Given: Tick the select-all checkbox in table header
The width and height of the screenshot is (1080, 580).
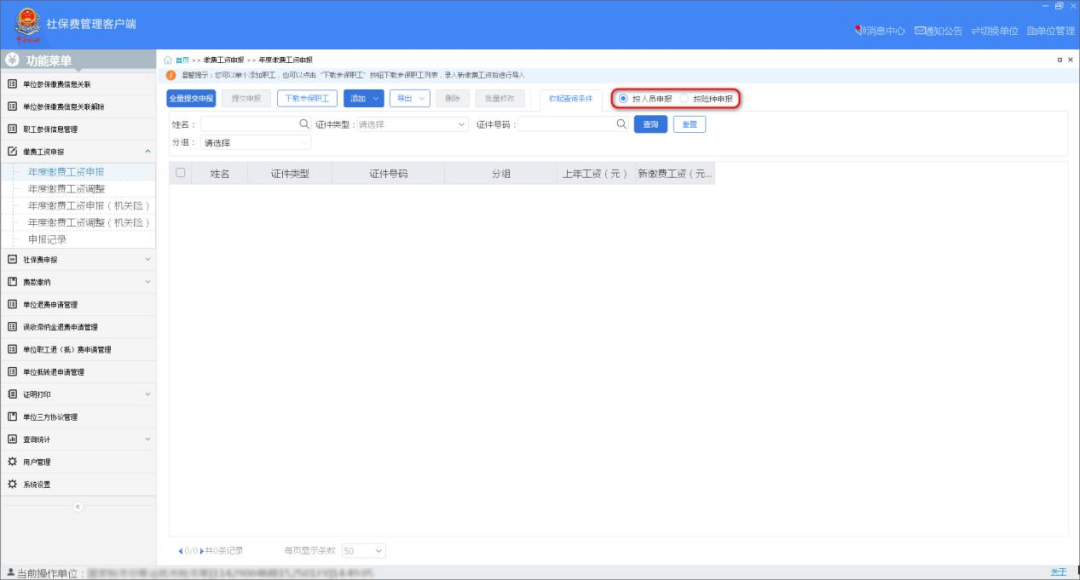Looking at the screenshot, I should [x=180, y=173].
